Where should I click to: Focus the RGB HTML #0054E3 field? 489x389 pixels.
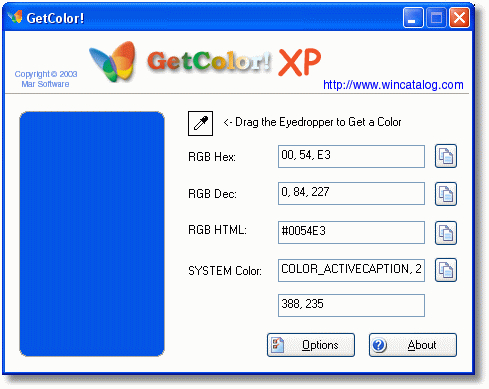[x=351, y=232]
